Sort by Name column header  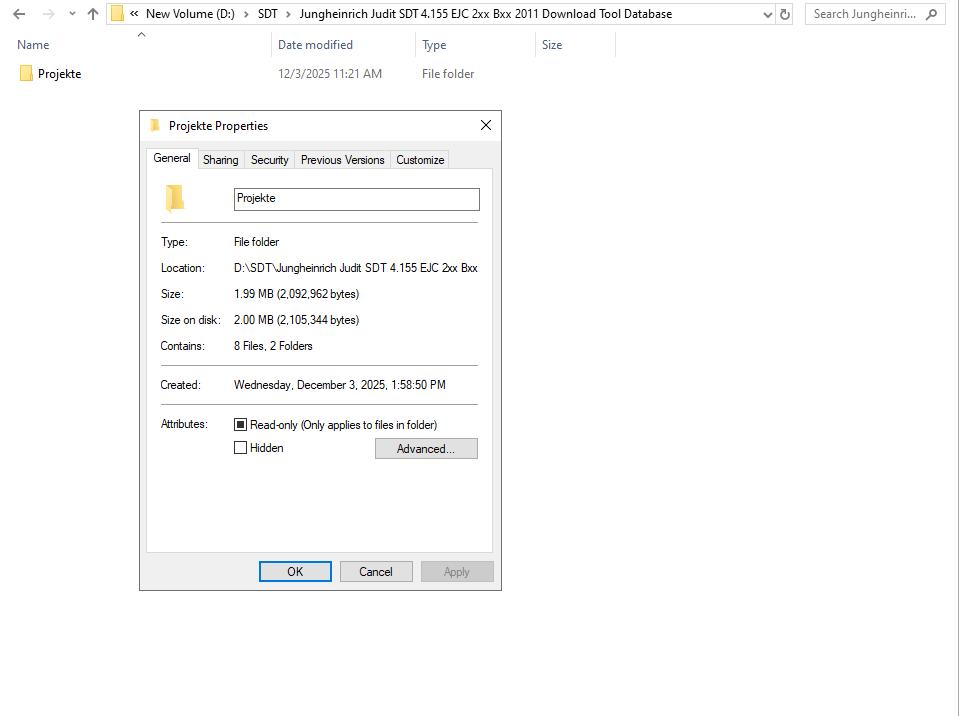(x=33, y=45)
